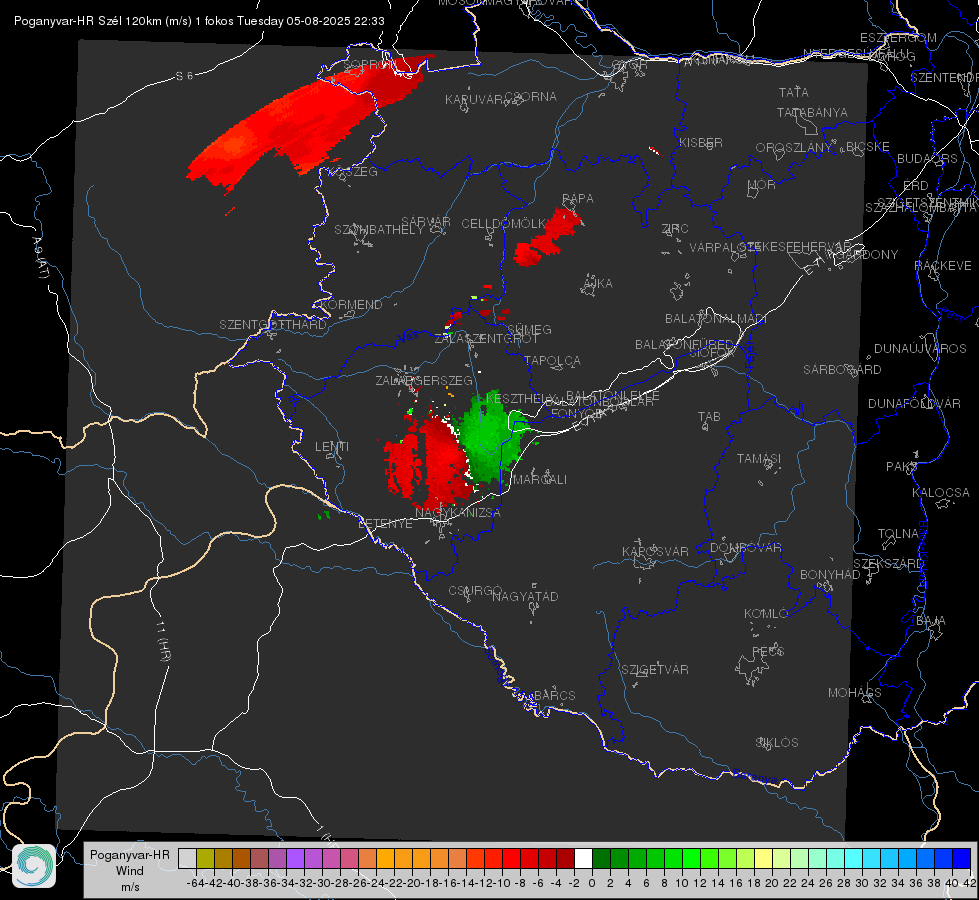Click the TAPOLCA city label
The width and height of the screenshot is (979, 900).
coord(552,360)
